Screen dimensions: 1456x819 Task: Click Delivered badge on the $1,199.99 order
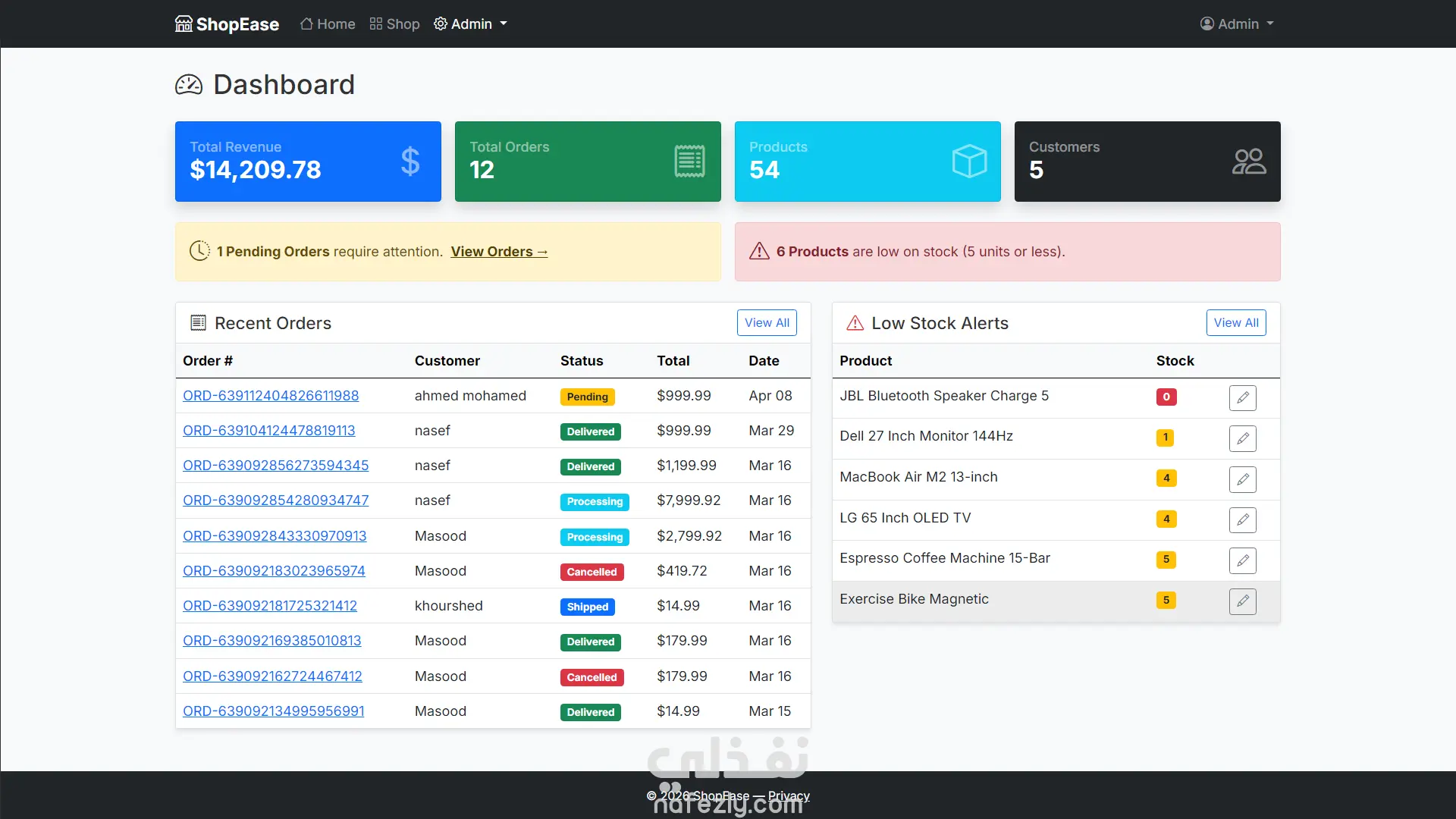coord(590,466)
